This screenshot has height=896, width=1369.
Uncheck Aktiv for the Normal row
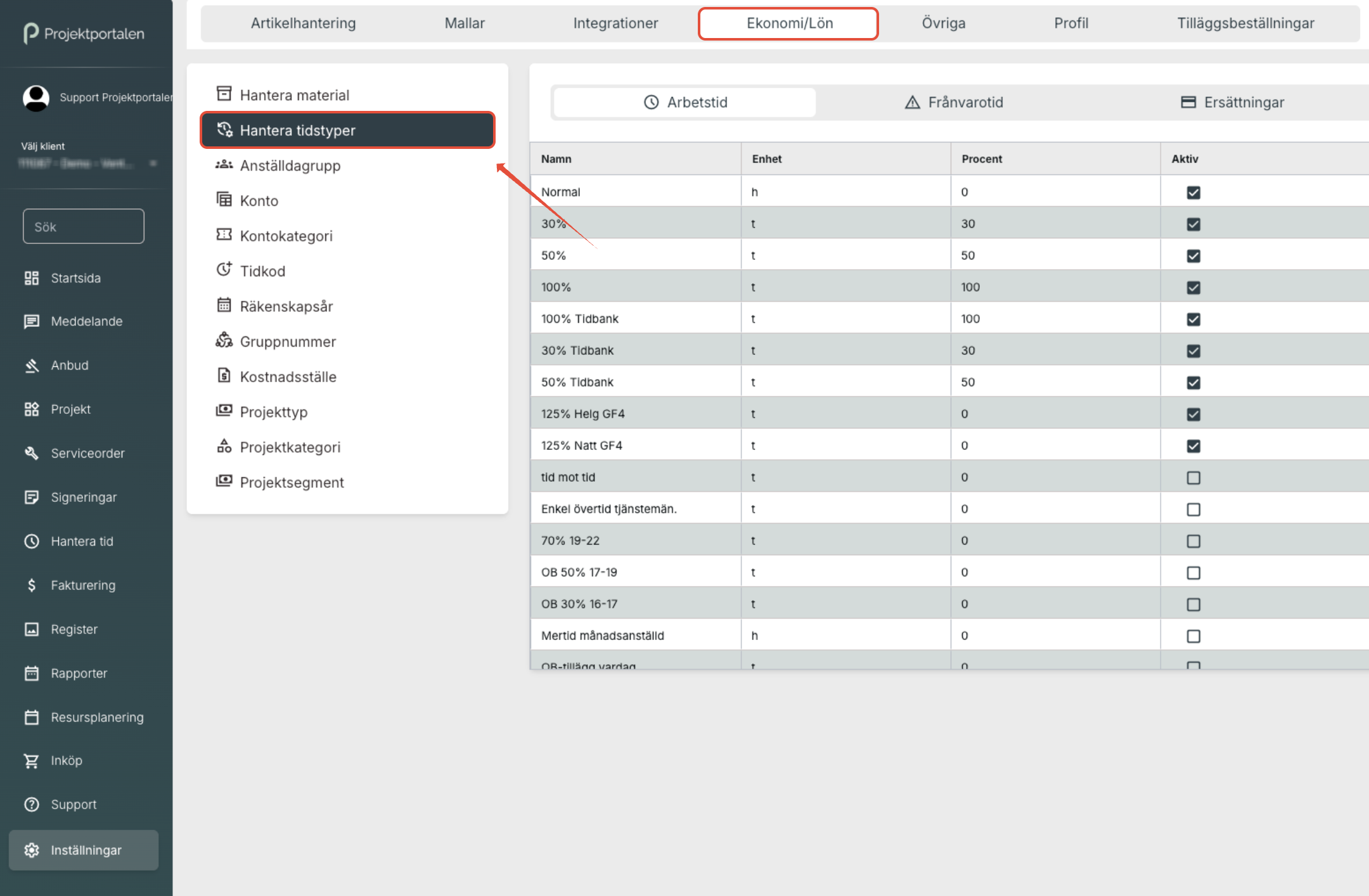[1193, 192]
